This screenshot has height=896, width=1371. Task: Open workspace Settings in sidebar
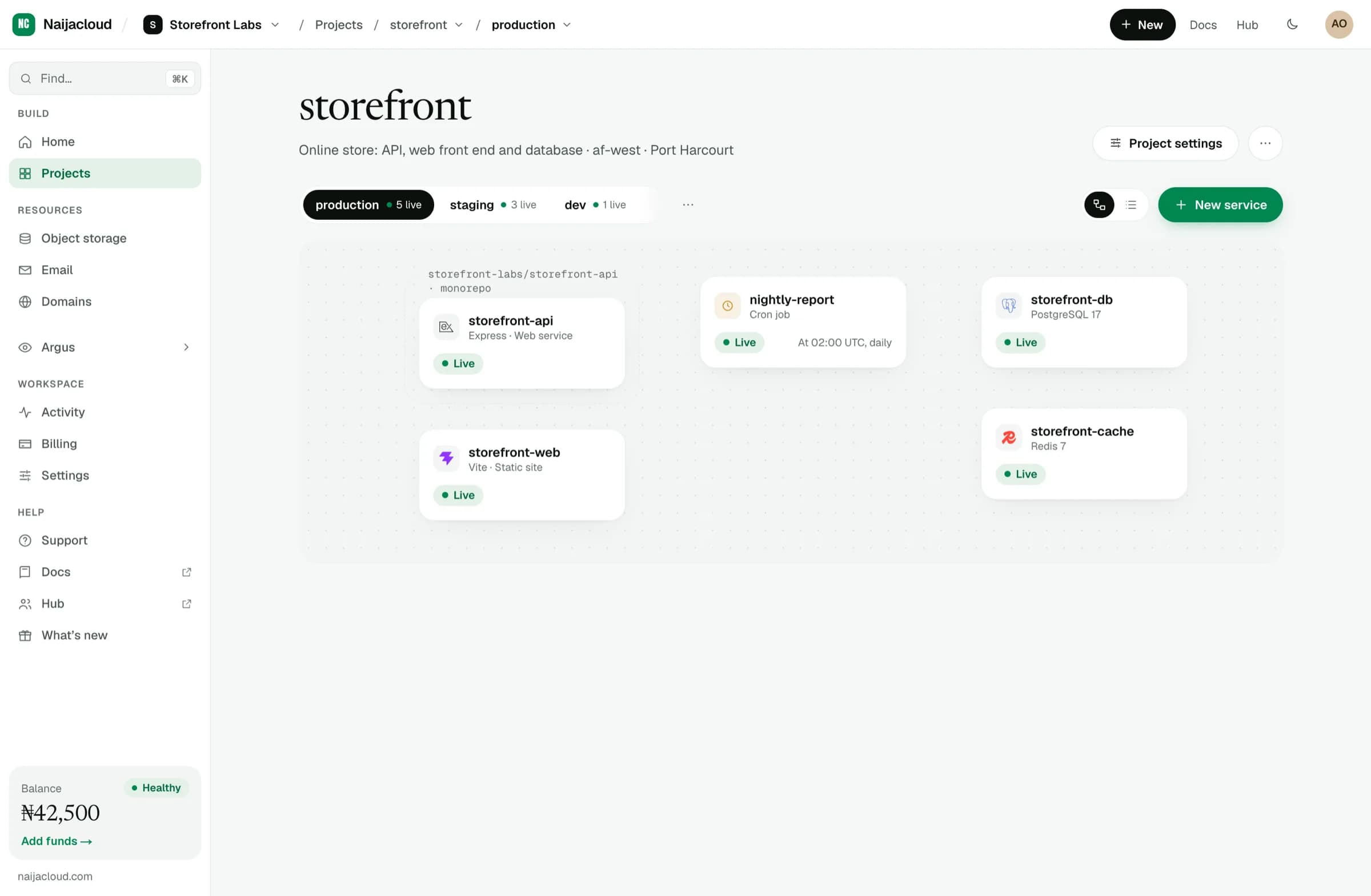[x=105, y=476]
